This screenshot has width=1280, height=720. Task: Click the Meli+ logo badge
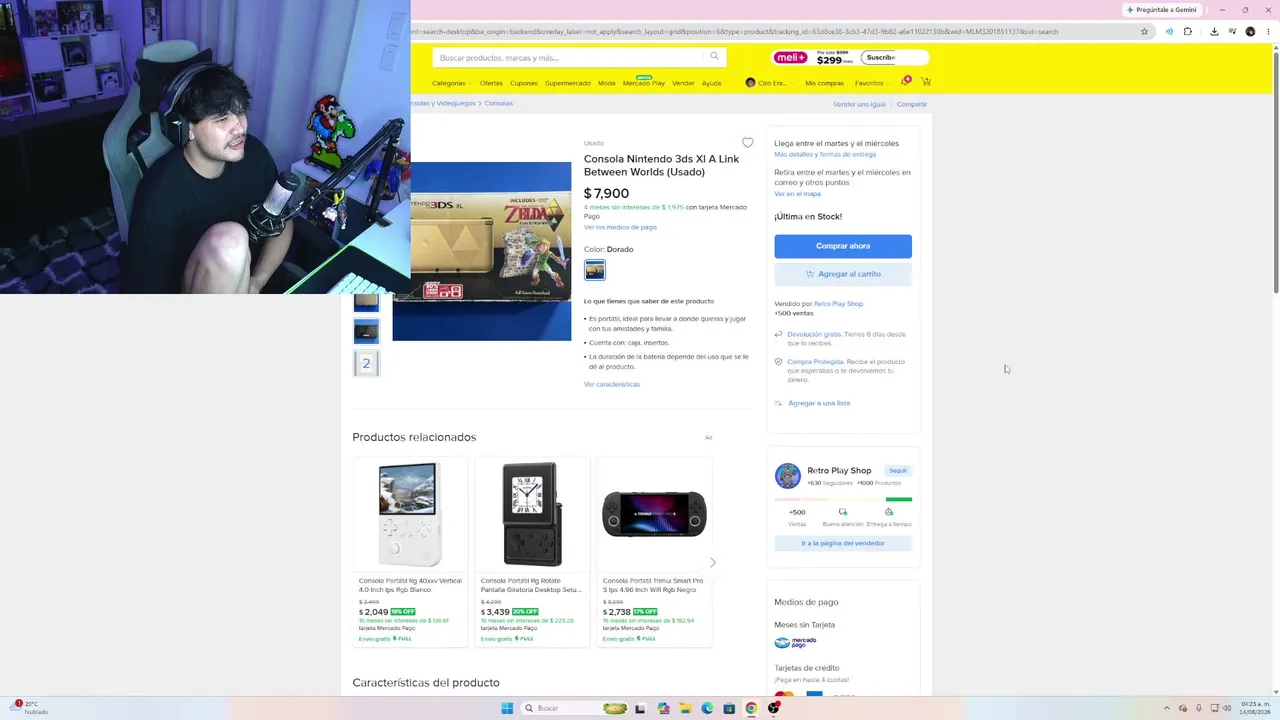(790, 57)
